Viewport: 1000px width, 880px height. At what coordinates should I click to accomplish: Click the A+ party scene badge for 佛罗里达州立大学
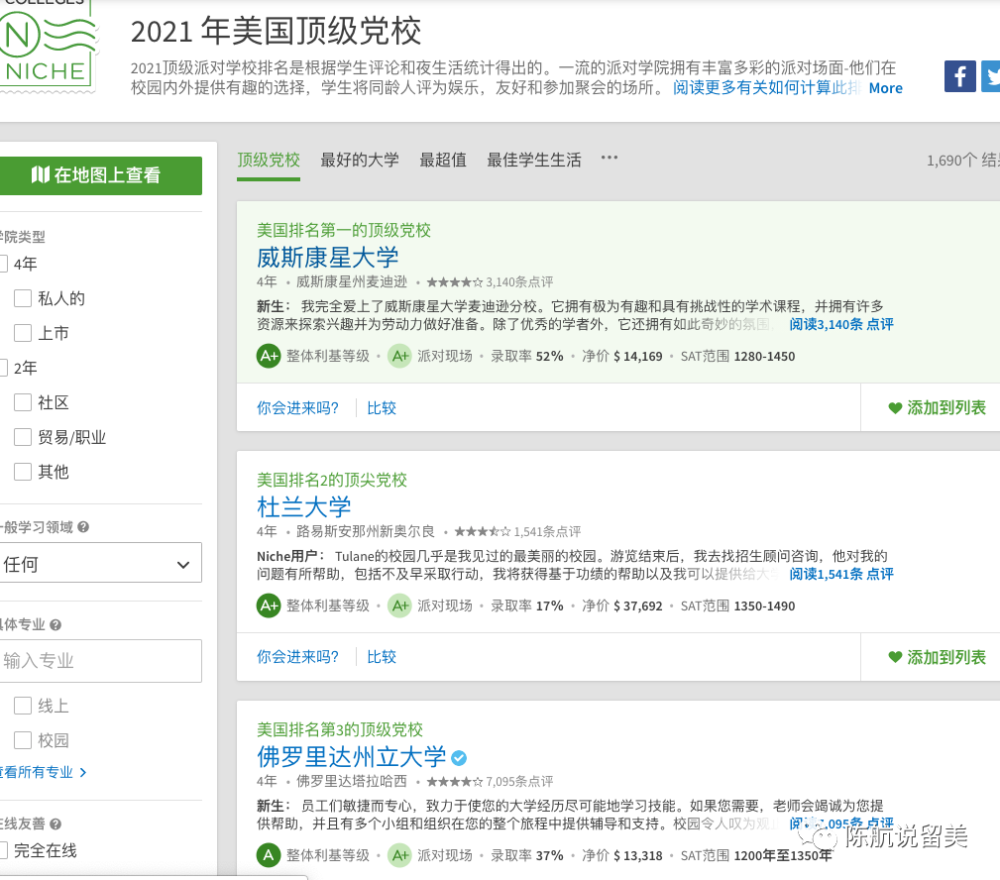(x=400, y=855)
